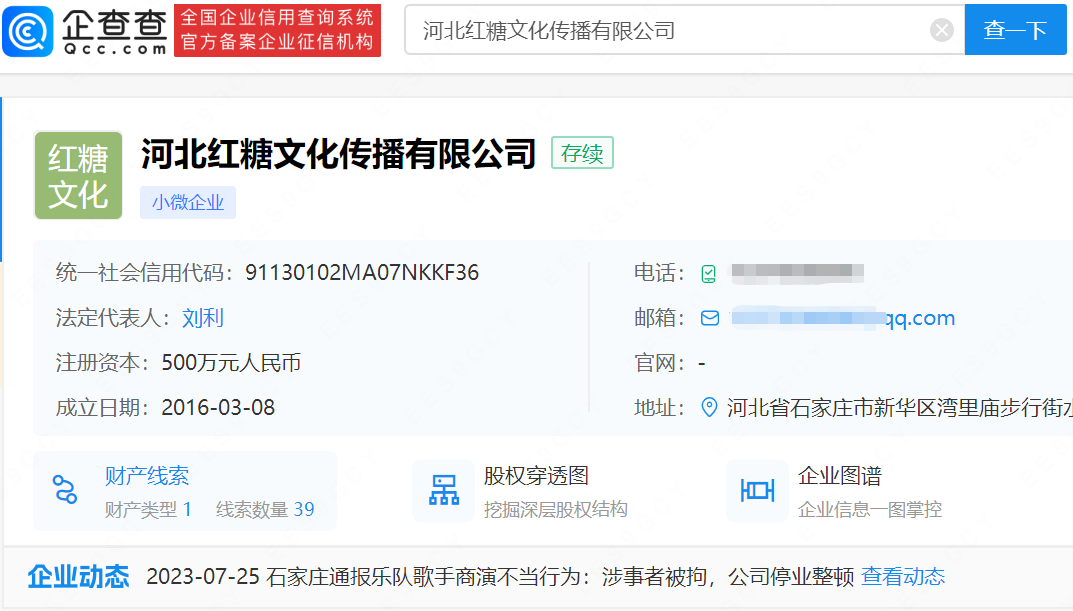Open the blurred qq.com email link
Image resolution: width=1073 pixels, height=611 pixels.
[843, 318]
